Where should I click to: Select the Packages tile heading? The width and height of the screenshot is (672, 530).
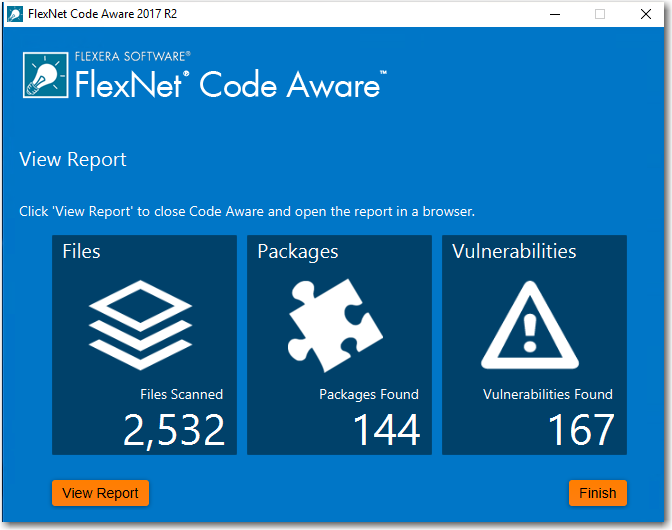(298, 251)
